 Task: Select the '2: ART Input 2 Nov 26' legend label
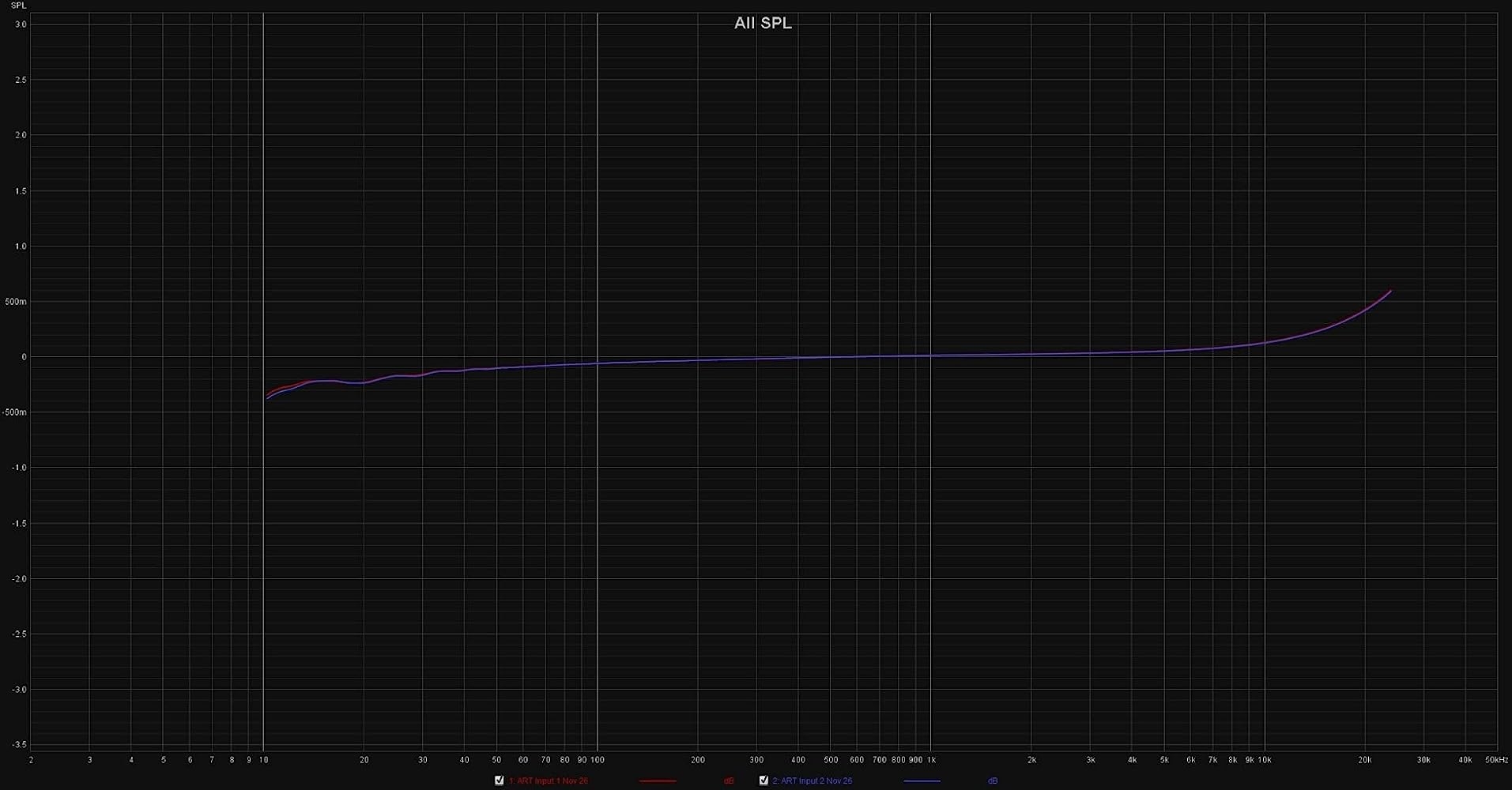coord(813,781)
